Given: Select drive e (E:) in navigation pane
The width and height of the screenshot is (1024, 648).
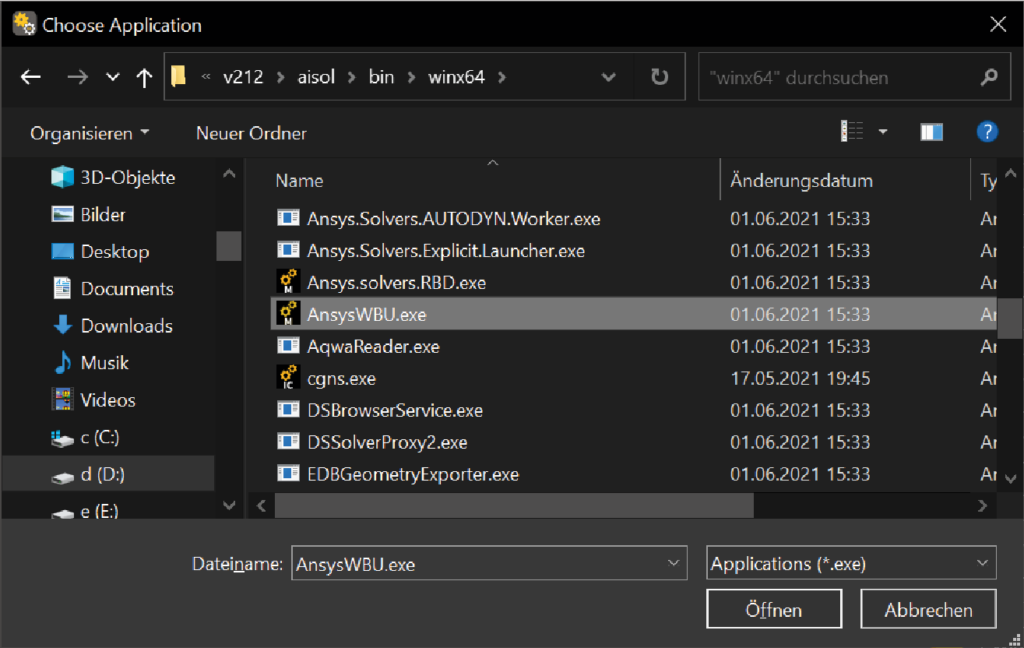Looking at the screenshot, I should point(85,511).
